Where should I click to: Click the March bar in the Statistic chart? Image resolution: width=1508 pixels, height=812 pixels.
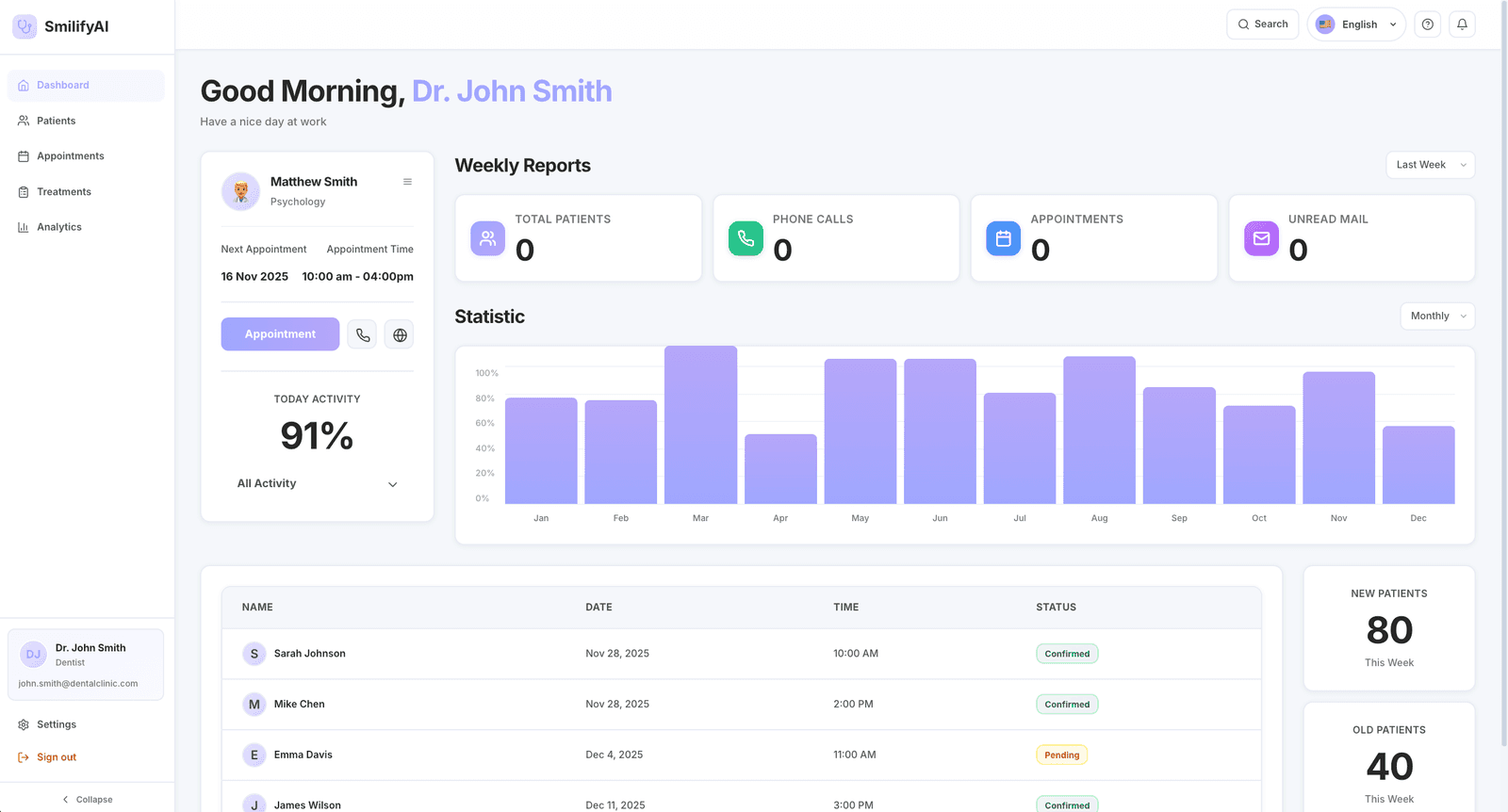click(x=700, y=425)
